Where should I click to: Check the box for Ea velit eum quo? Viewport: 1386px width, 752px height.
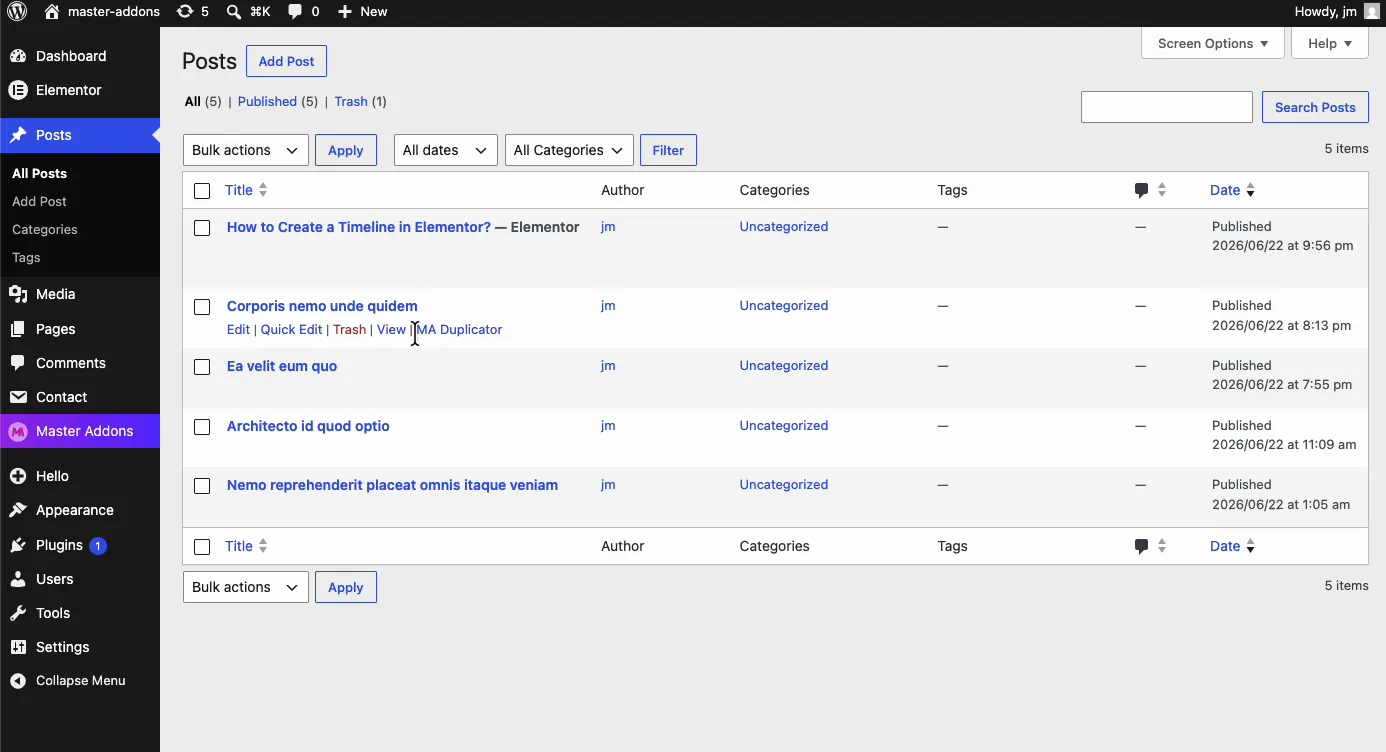[202, 367]
